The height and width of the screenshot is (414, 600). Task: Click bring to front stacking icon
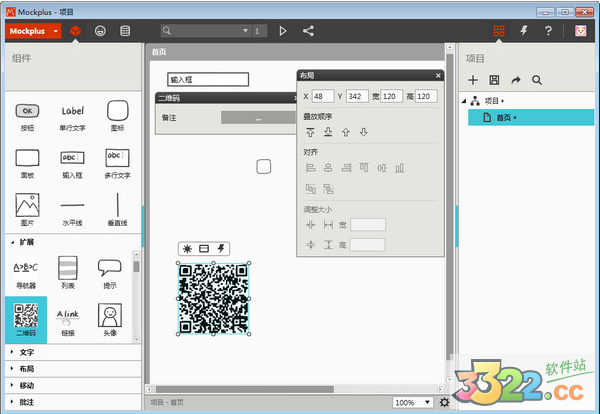click(x=310, y=132)
